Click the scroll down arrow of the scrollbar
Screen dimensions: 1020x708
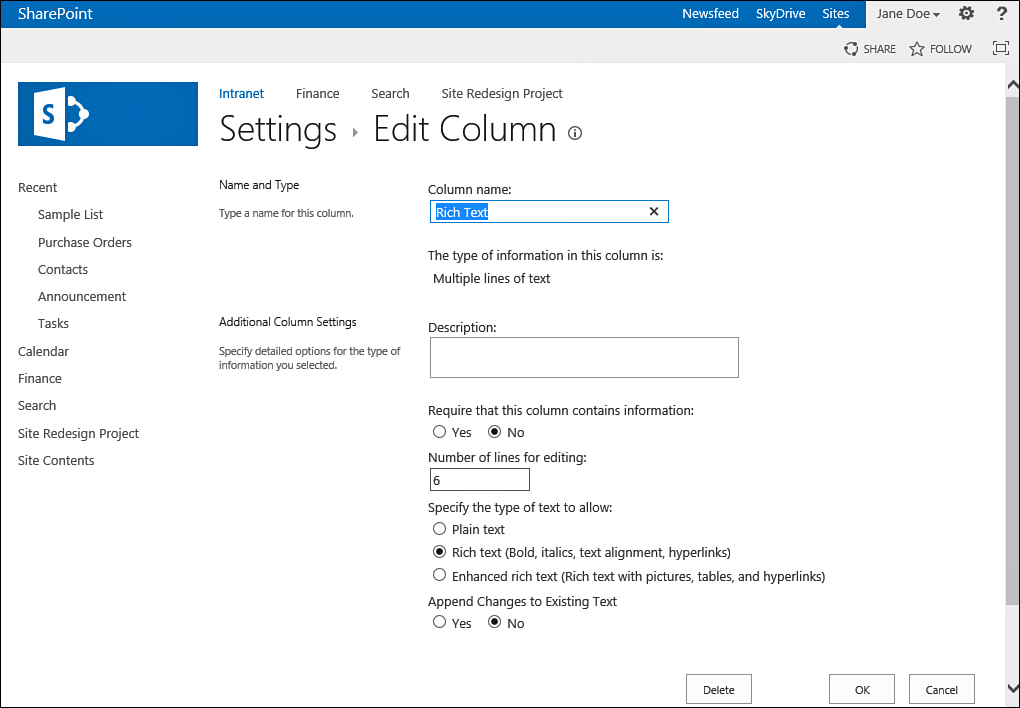1012,688
